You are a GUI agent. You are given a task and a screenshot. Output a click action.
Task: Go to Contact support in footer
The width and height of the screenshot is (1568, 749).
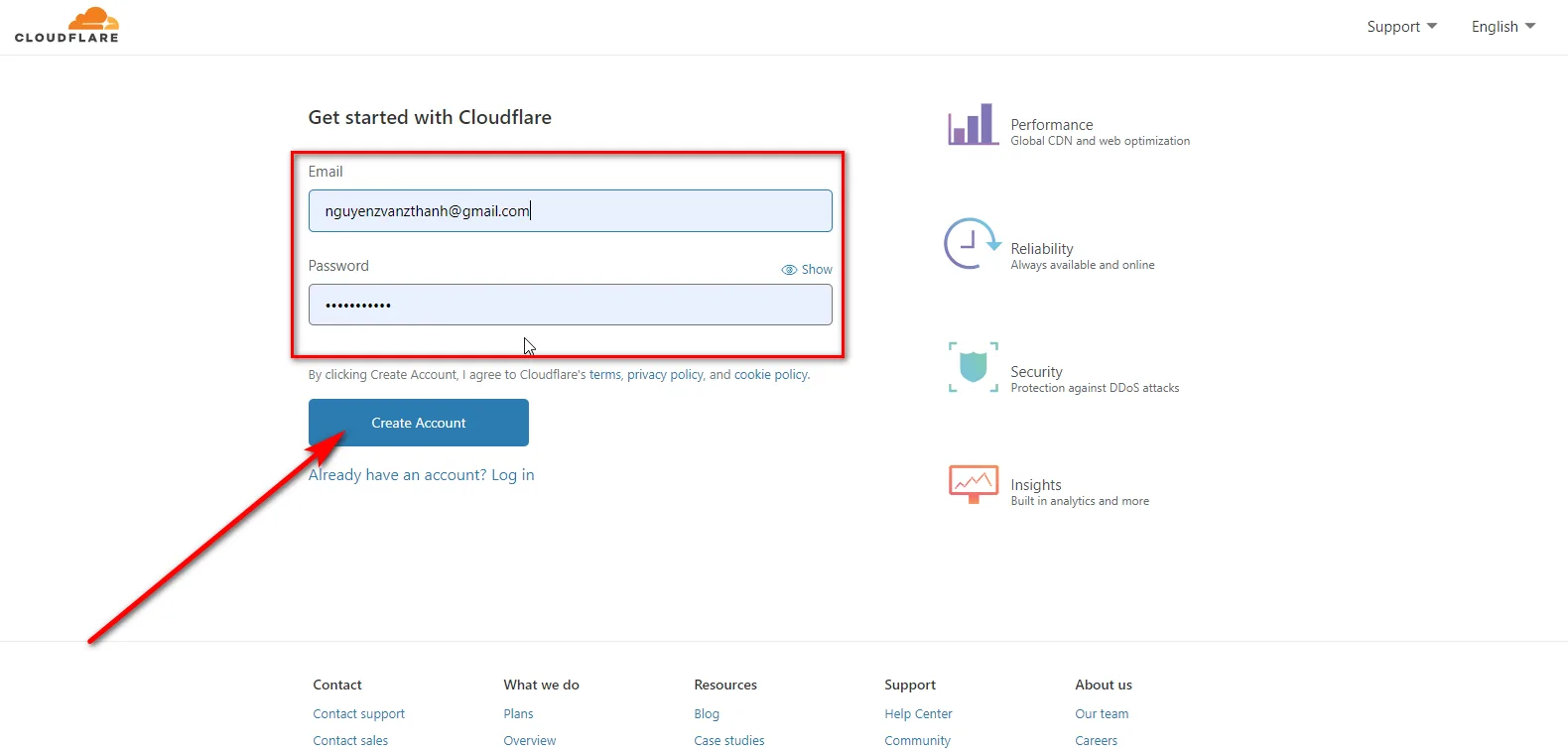pos(358,714)
